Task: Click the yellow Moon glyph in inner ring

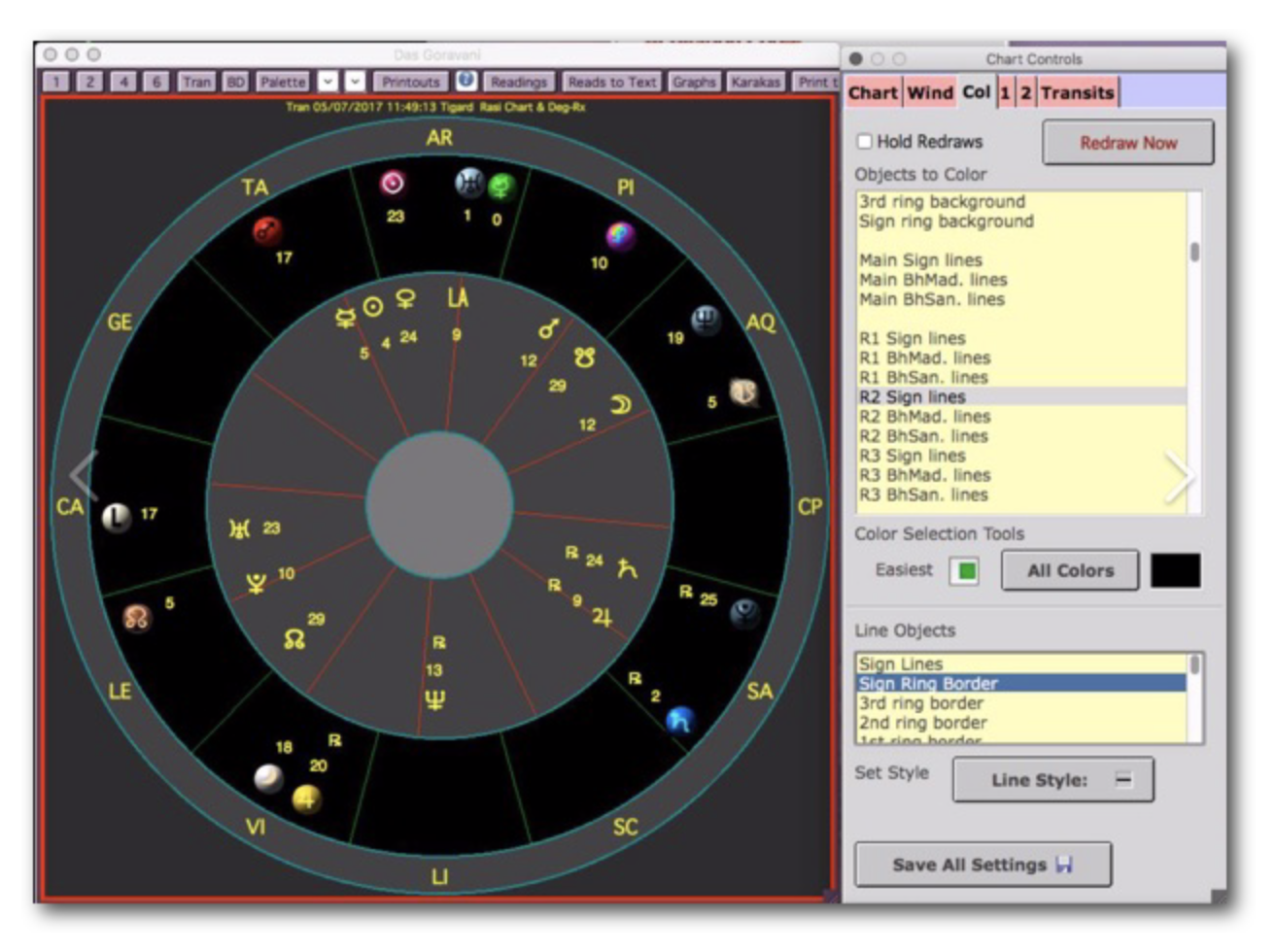Action: [620, 404]
